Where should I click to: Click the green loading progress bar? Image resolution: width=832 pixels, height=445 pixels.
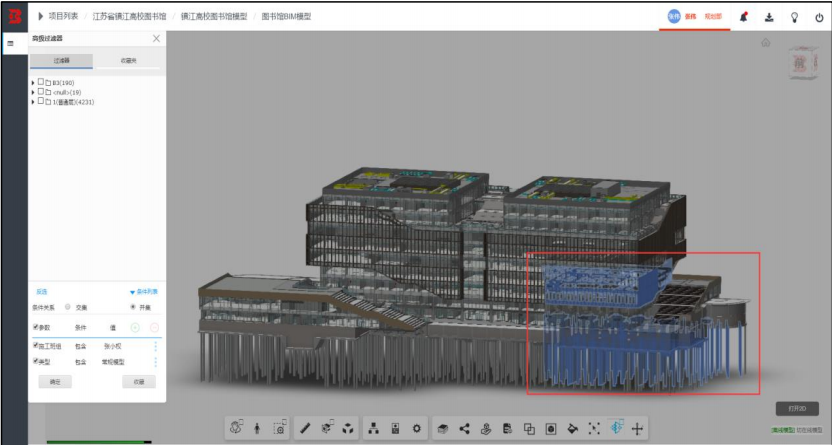[96, 441]
